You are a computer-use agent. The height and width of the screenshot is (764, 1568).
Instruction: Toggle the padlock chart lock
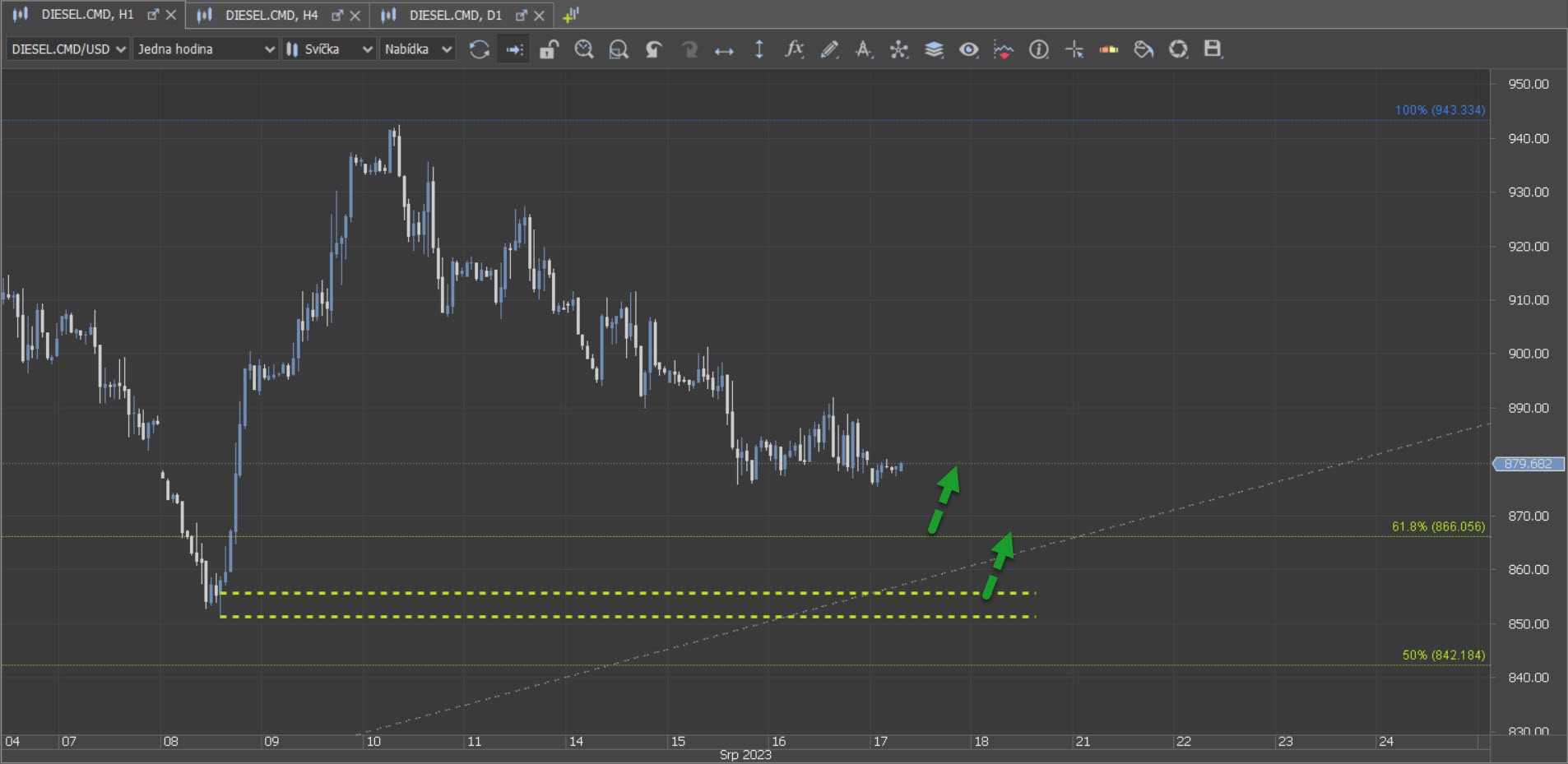(549, 49)
